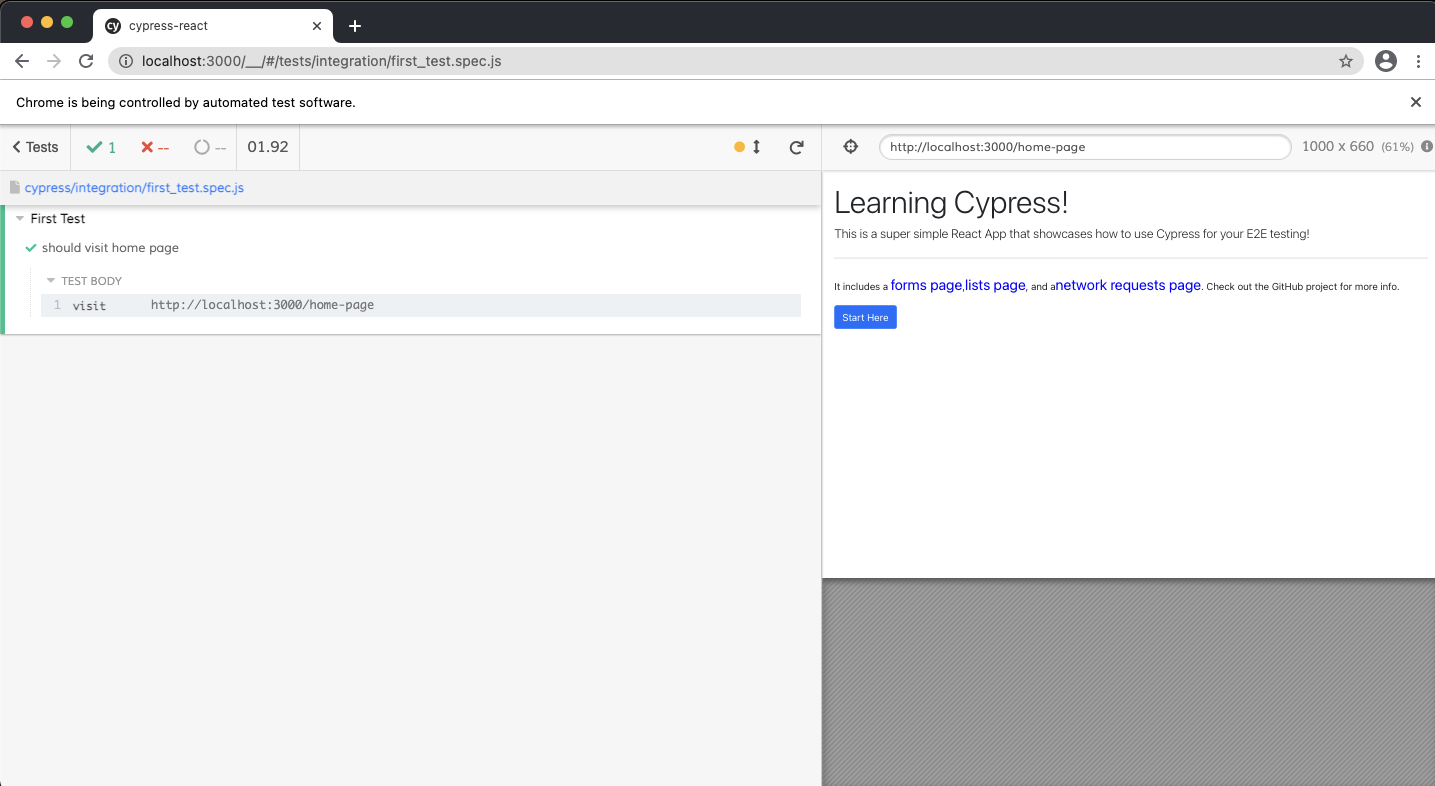Open a new browser tab
The image size is (1435, 786).
(x=354, y=26)
